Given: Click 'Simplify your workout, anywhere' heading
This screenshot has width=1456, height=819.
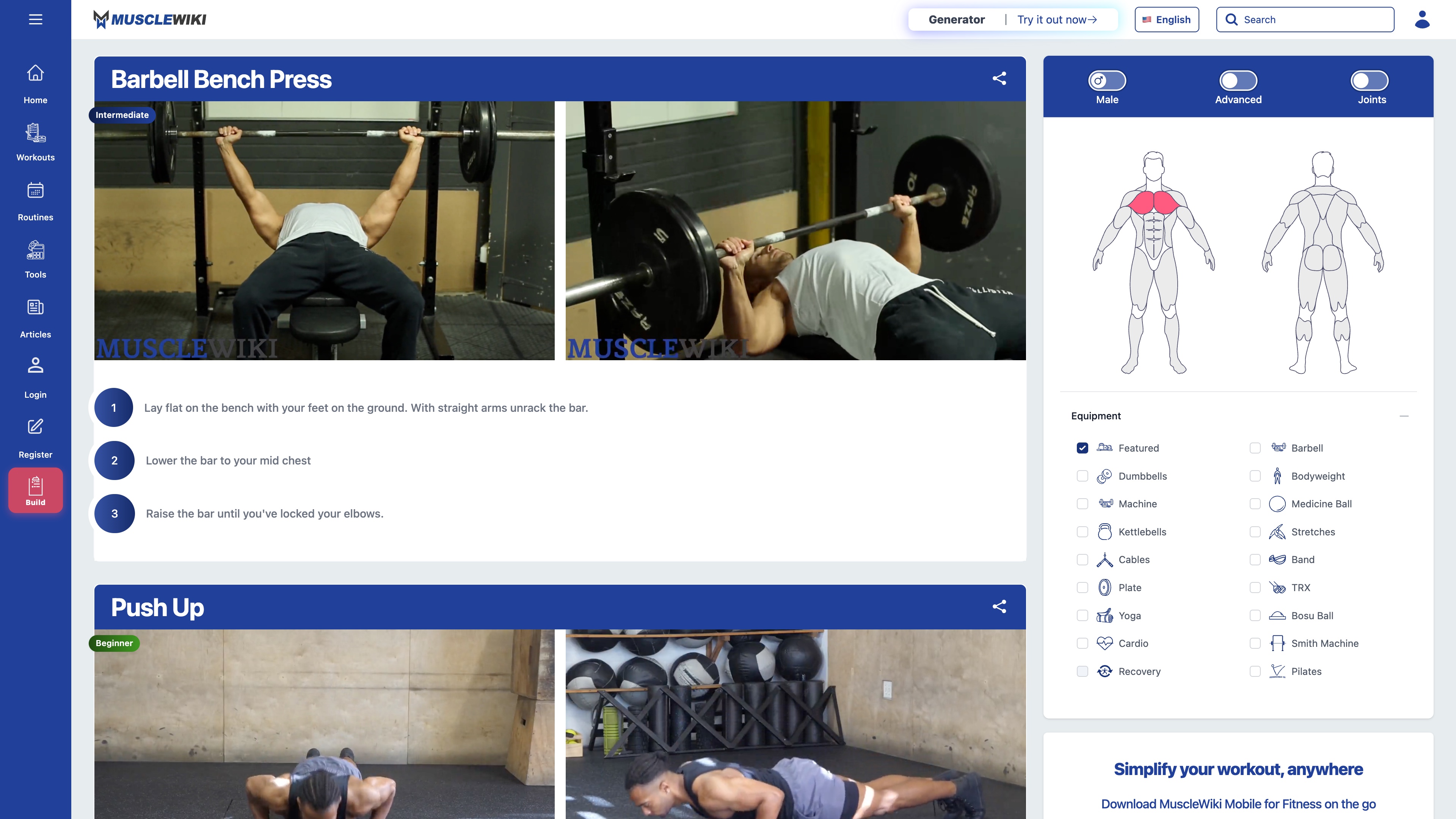Looking at the screenshot, I should click(1238, 769).
